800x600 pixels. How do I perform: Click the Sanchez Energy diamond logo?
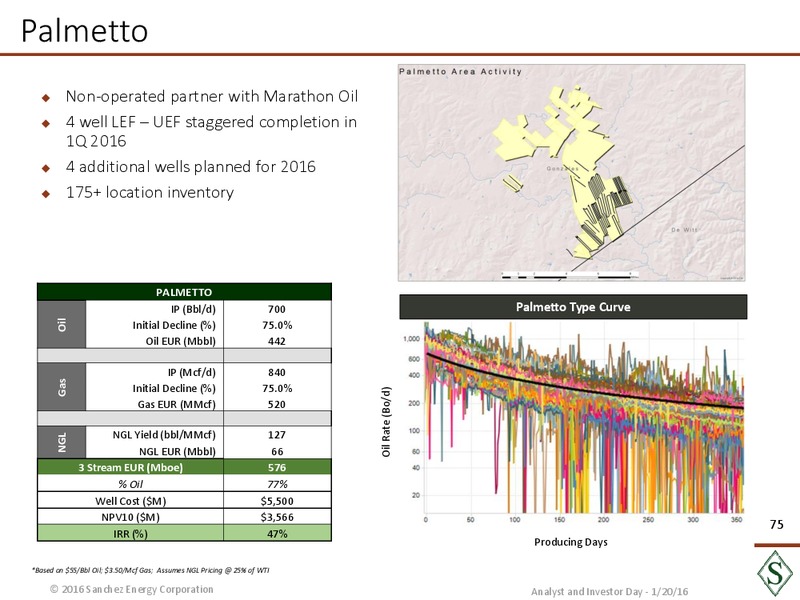pos(774,572)
